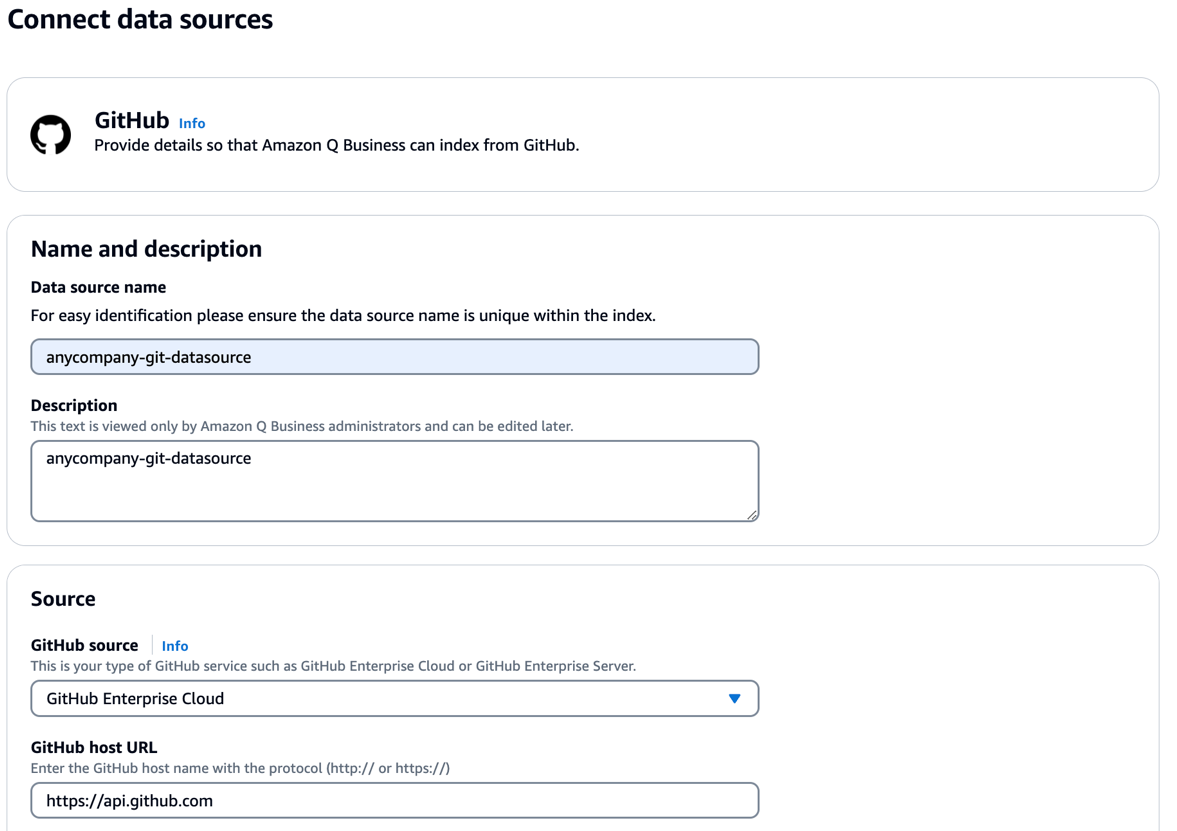Screen dimensions: 1177x831
Task: Click the 'Name and description' section heading
Action: point(146,249)
